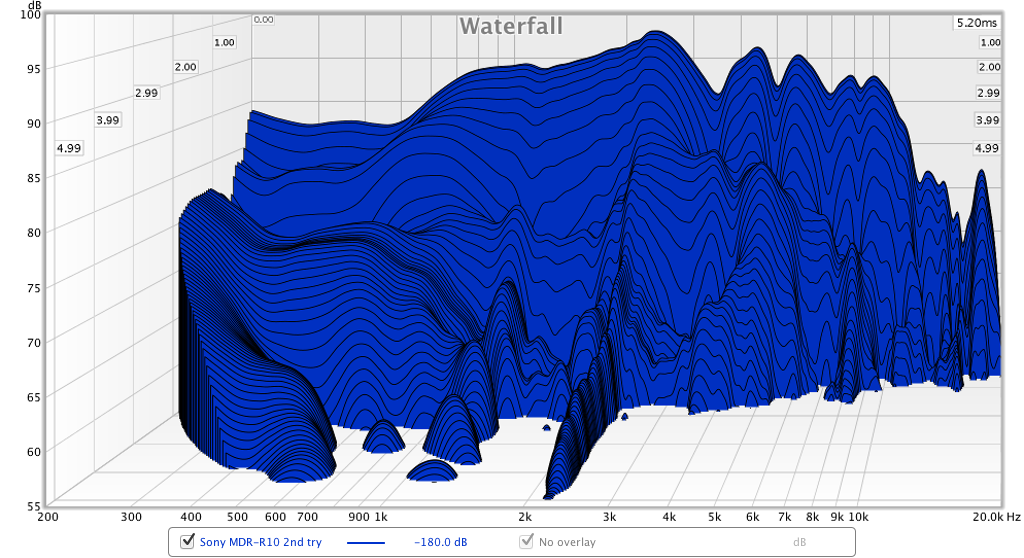Click the blue trace line sample in legend
Viewport: 1024px width, 558px height.
pos(366,542)
